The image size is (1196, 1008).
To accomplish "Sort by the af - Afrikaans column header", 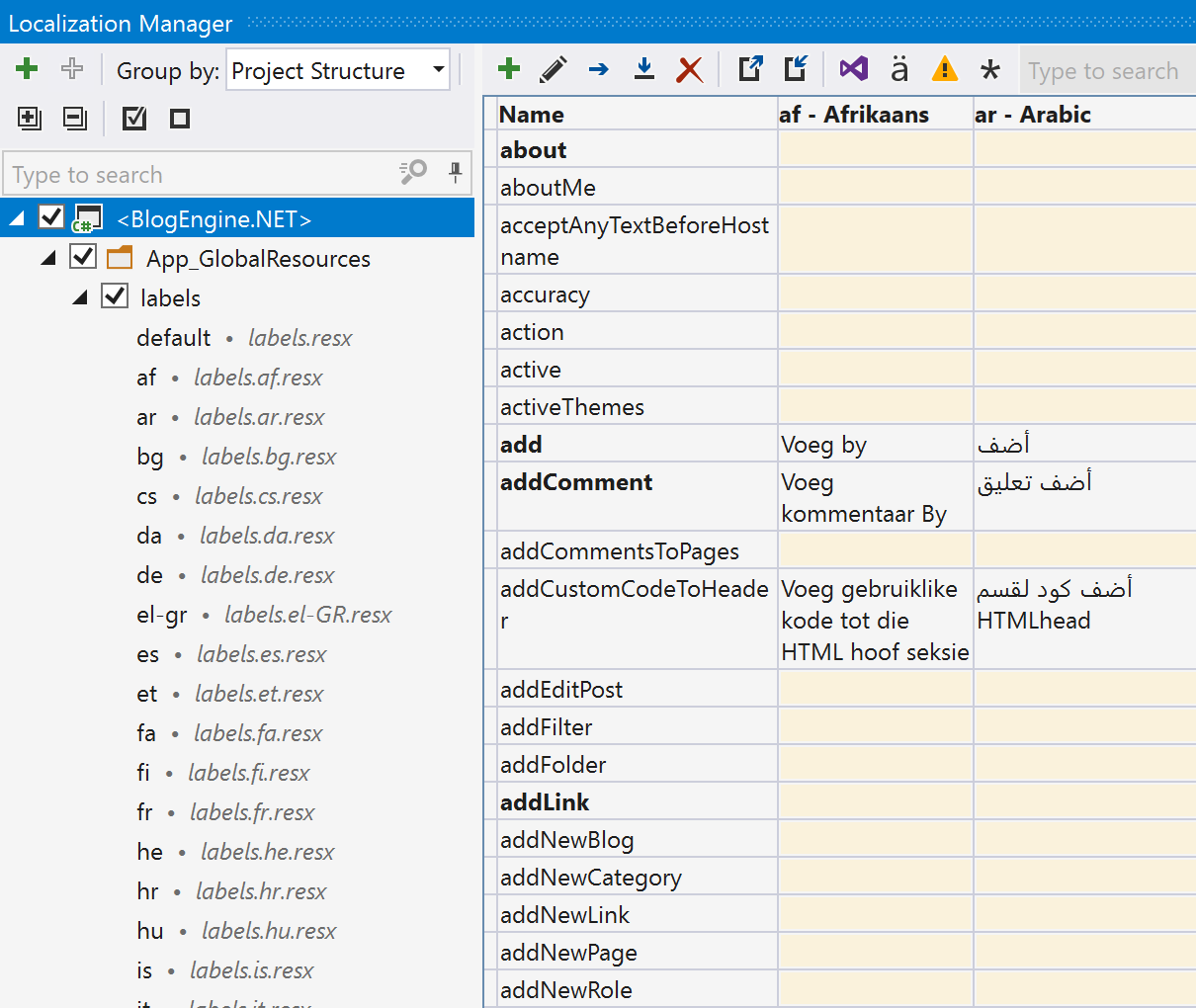I will 854,115.
